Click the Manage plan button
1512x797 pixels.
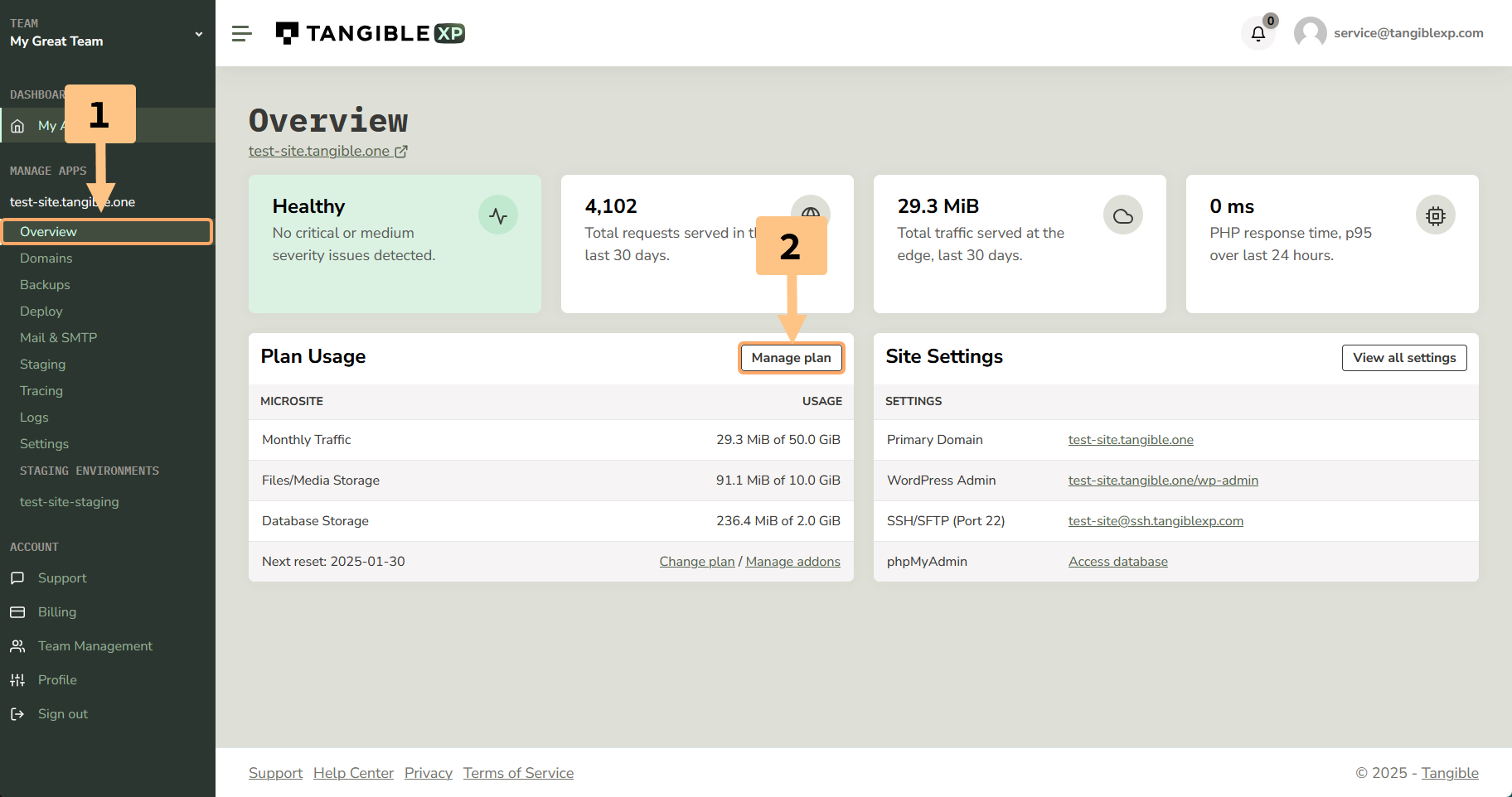tap(791, 358)
